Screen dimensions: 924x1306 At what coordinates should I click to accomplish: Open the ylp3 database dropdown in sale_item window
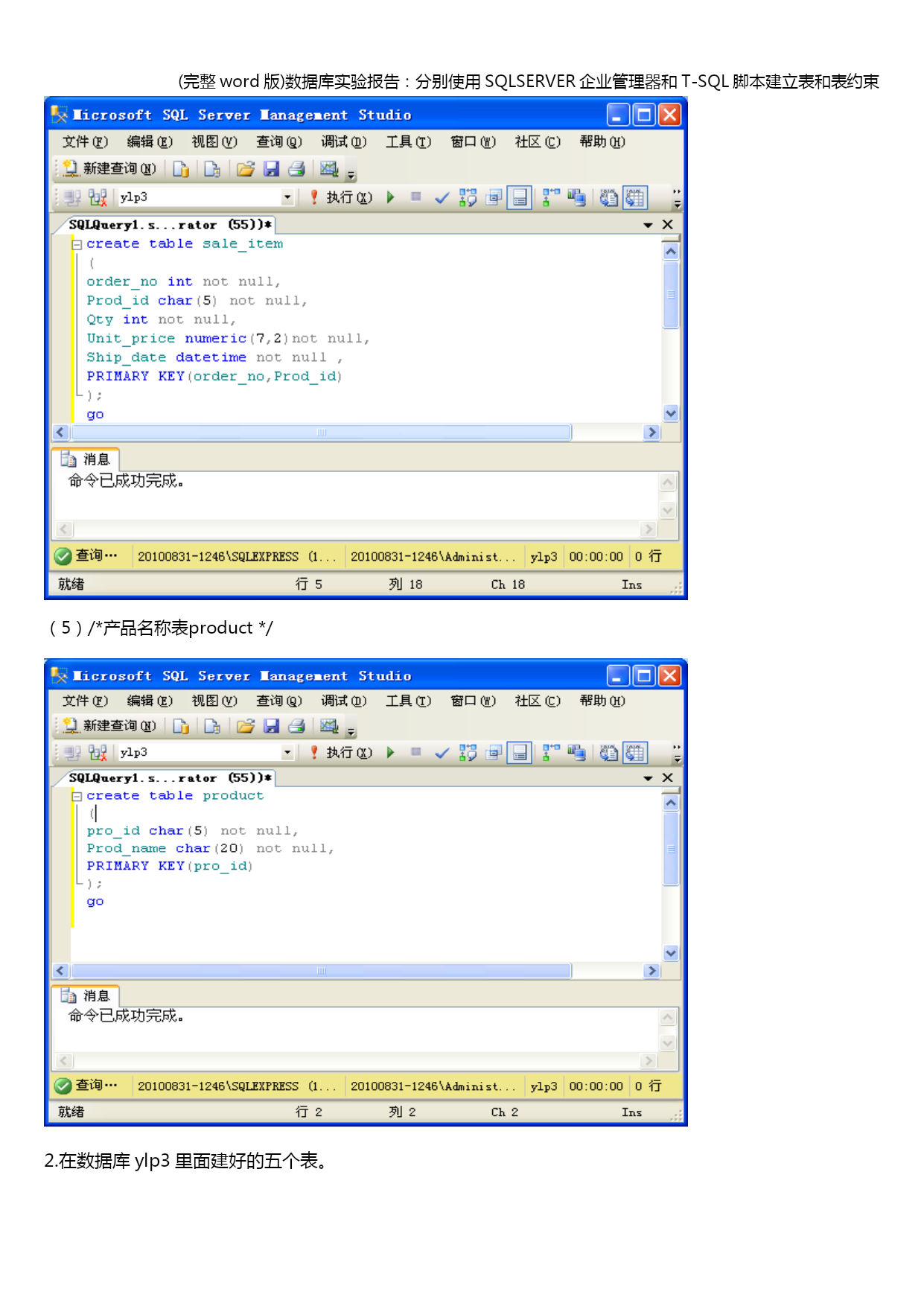[x=287, y=197]
